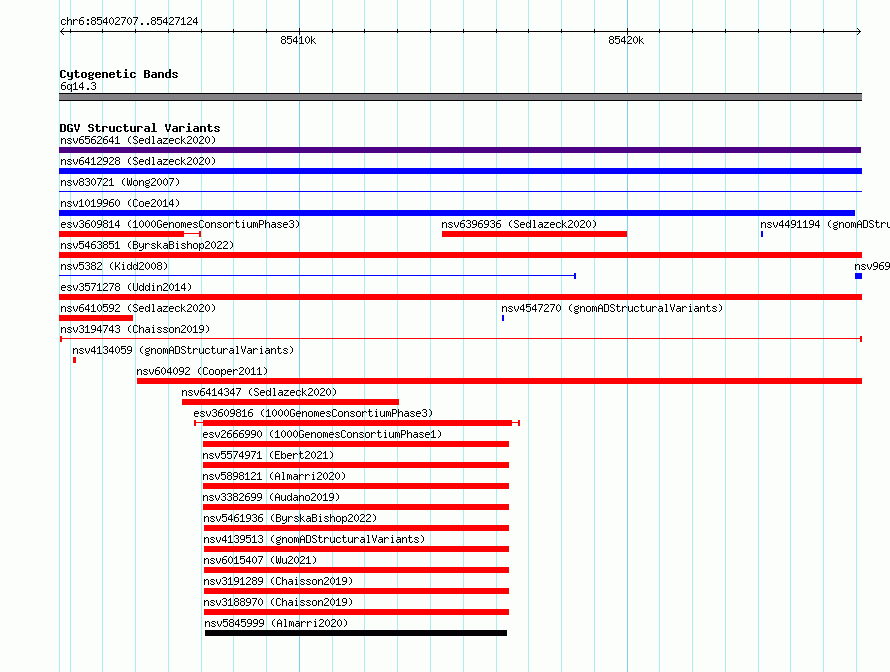Click the red nsv604092 variant bar
This screenshot has width=890, height=672.
point(499,381)
